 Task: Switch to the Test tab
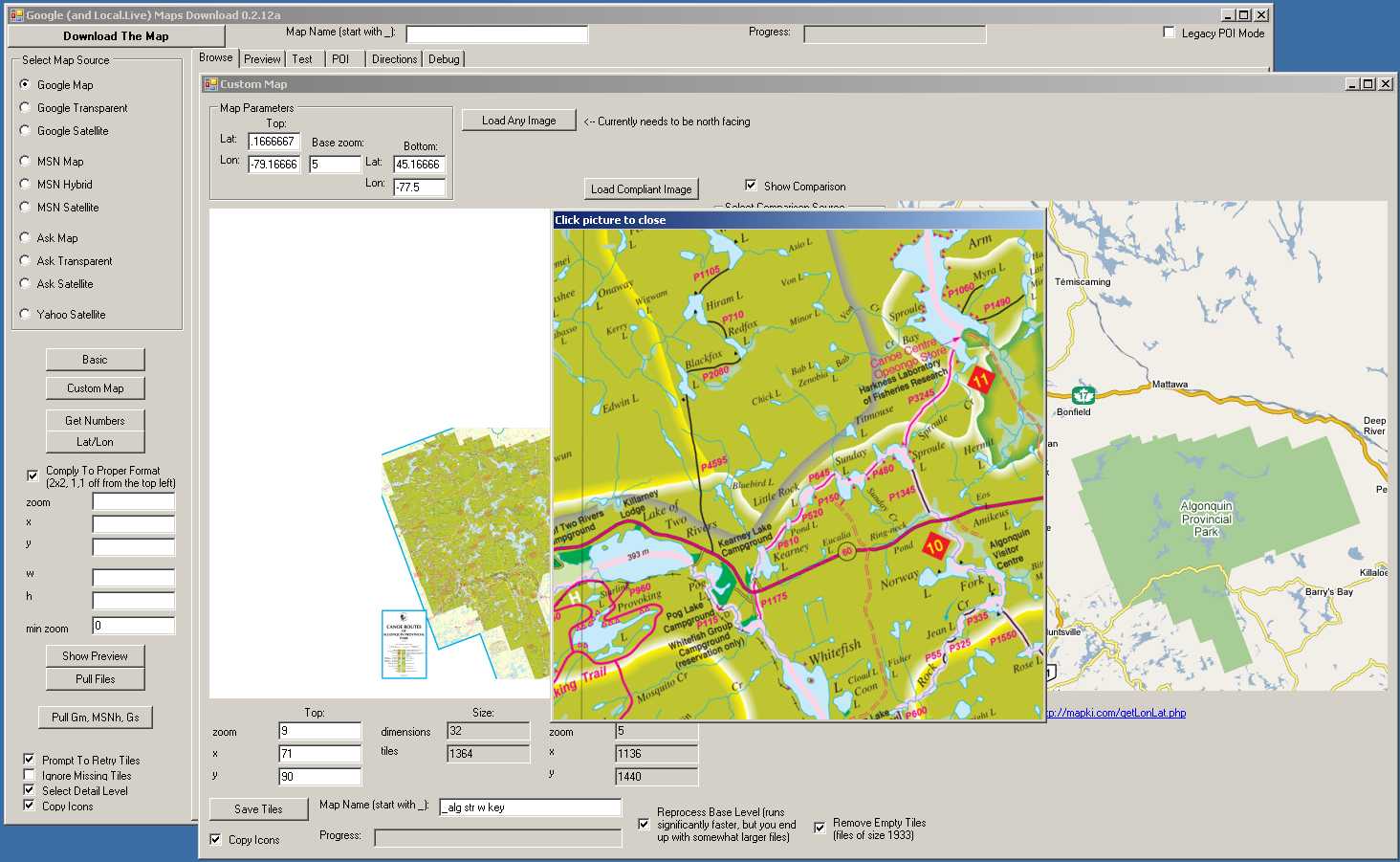click(x=302, y=59)
